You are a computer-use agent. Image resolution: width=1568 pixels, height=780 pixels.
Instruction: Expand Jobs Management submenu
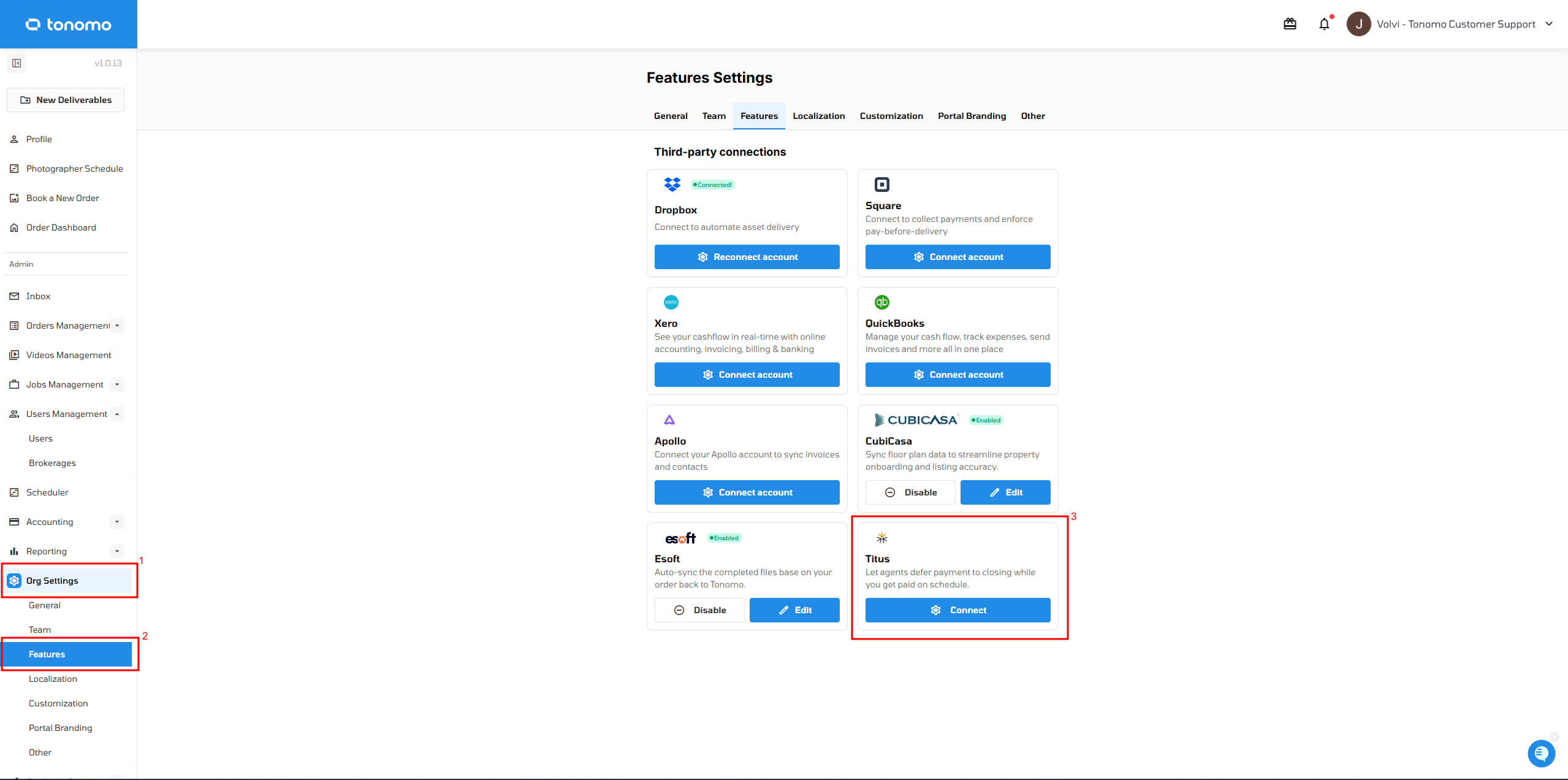[117, 384]
